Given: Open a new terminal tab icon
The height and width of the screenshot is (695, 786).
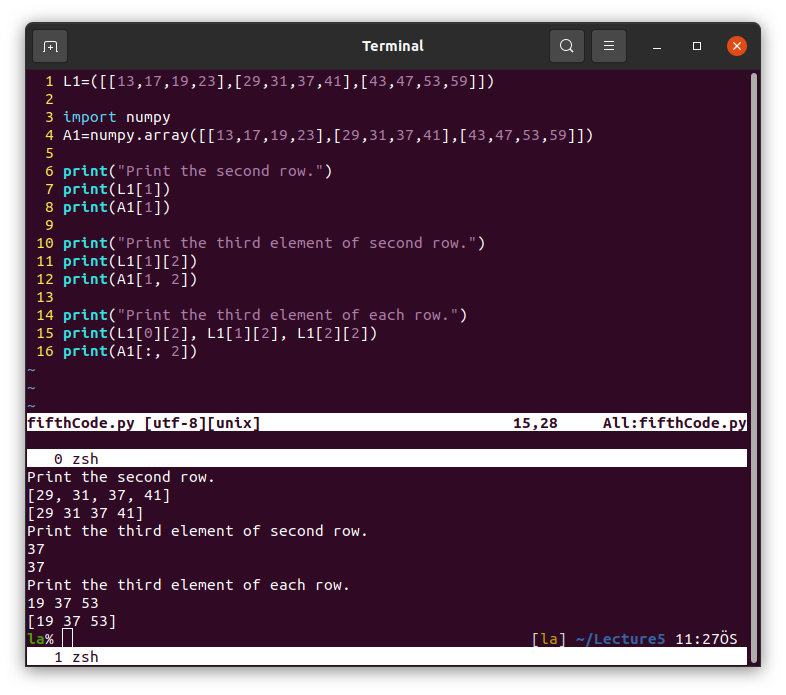Looking at the screenshot, I should [50, 46].
